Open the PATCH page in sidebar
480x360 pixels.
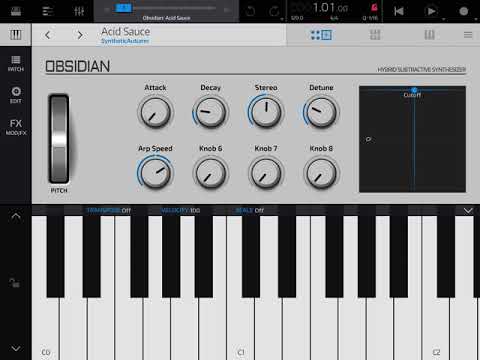(x=16, y=64)
